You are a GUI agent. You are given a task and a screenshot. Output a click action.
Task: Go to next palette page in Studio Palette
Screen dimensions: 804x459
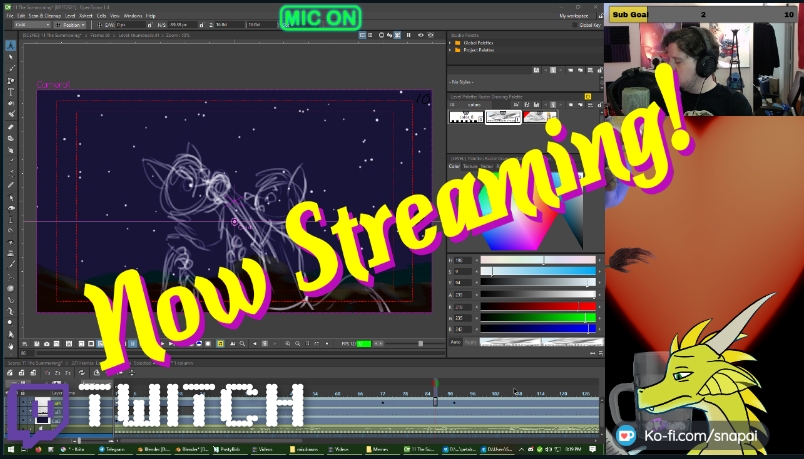(560, 70)
